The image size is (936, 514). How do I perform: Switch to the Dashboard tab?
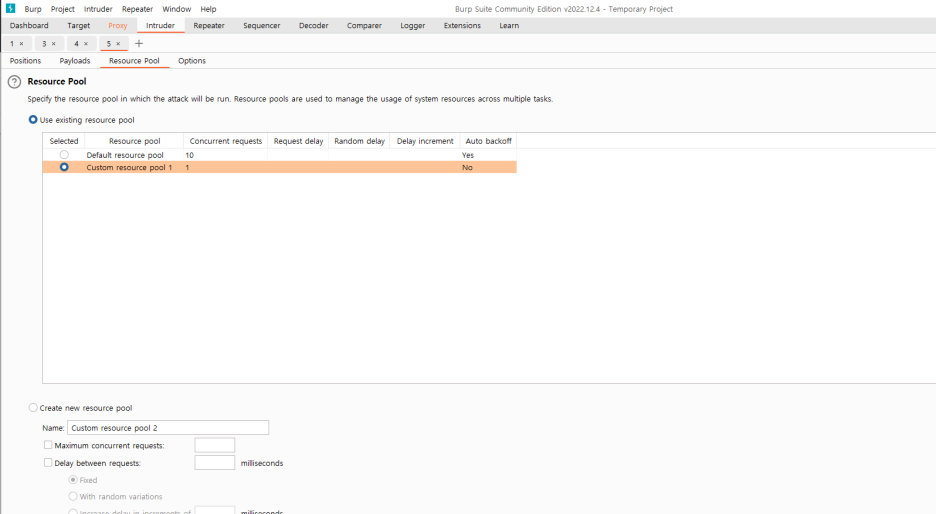(29, 26)
